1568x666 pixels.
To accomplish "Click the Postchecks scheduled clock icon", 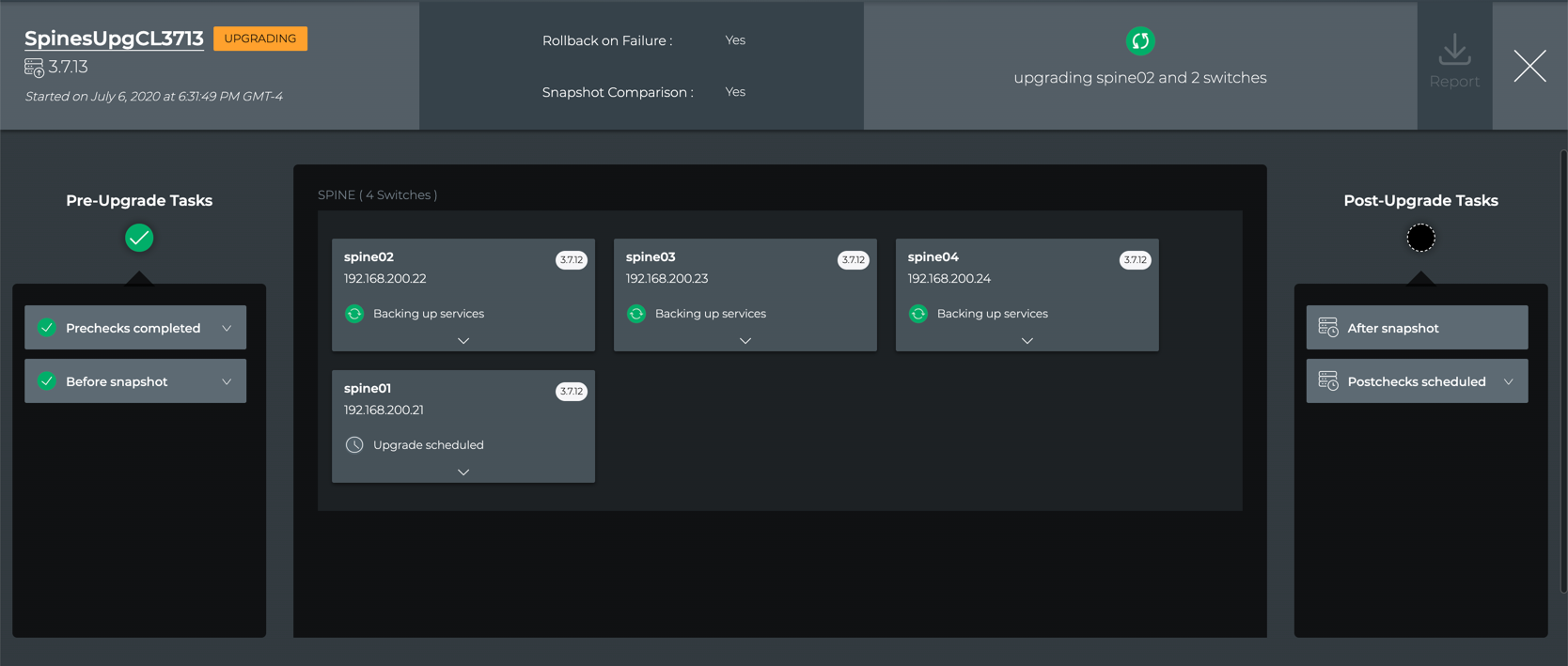I will click(1328, 381).
